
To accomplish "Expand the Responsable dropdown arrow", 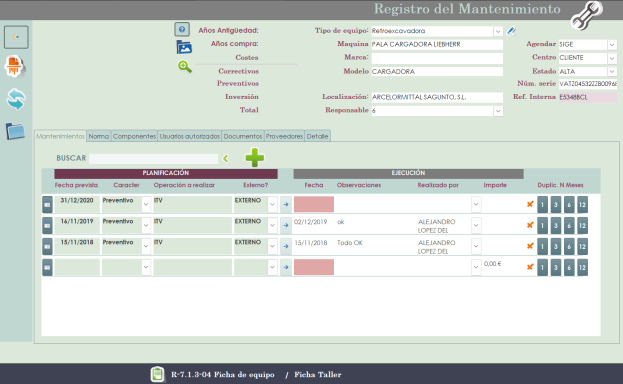I will pyautogui.click(x=498, y=111).
